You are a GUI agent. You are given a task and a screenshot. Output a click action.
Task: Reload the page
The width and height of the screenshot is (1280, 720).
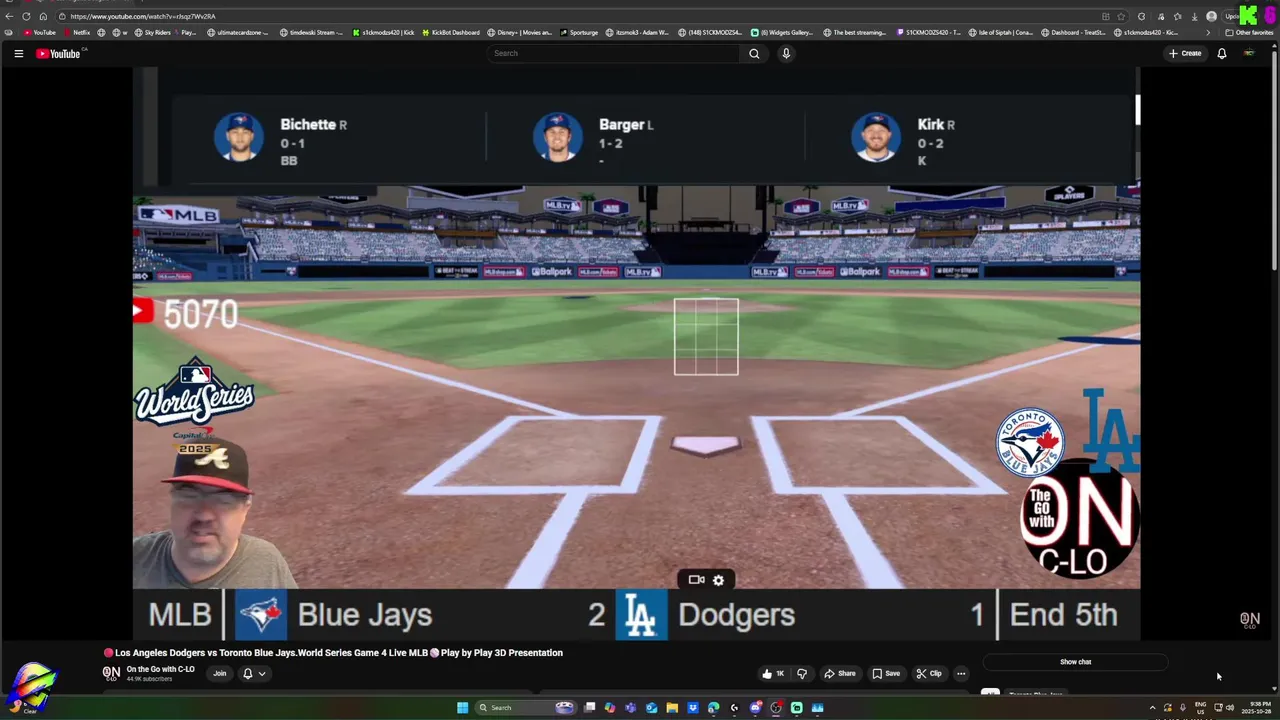(x=27, y=16)
